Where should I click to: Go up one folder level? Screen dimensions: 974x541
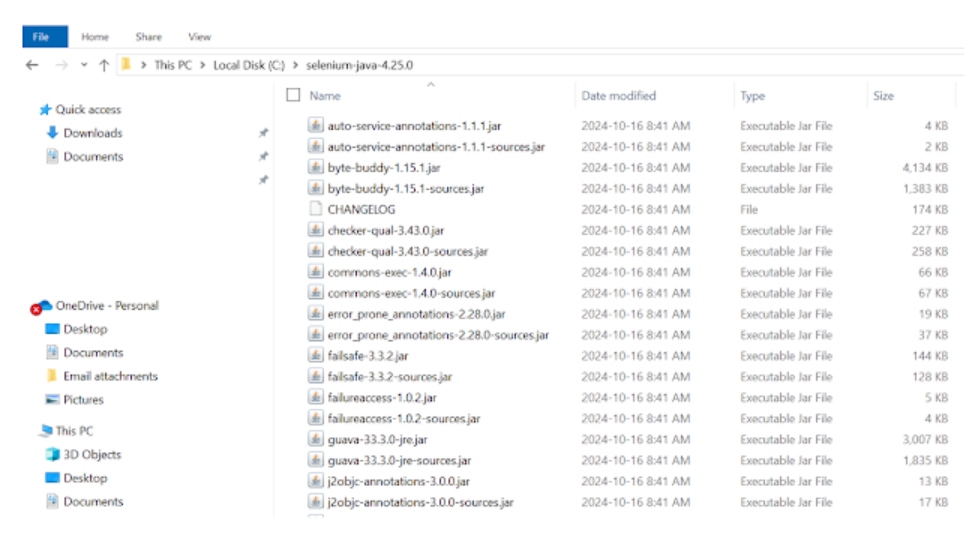[x=104, y=65]
